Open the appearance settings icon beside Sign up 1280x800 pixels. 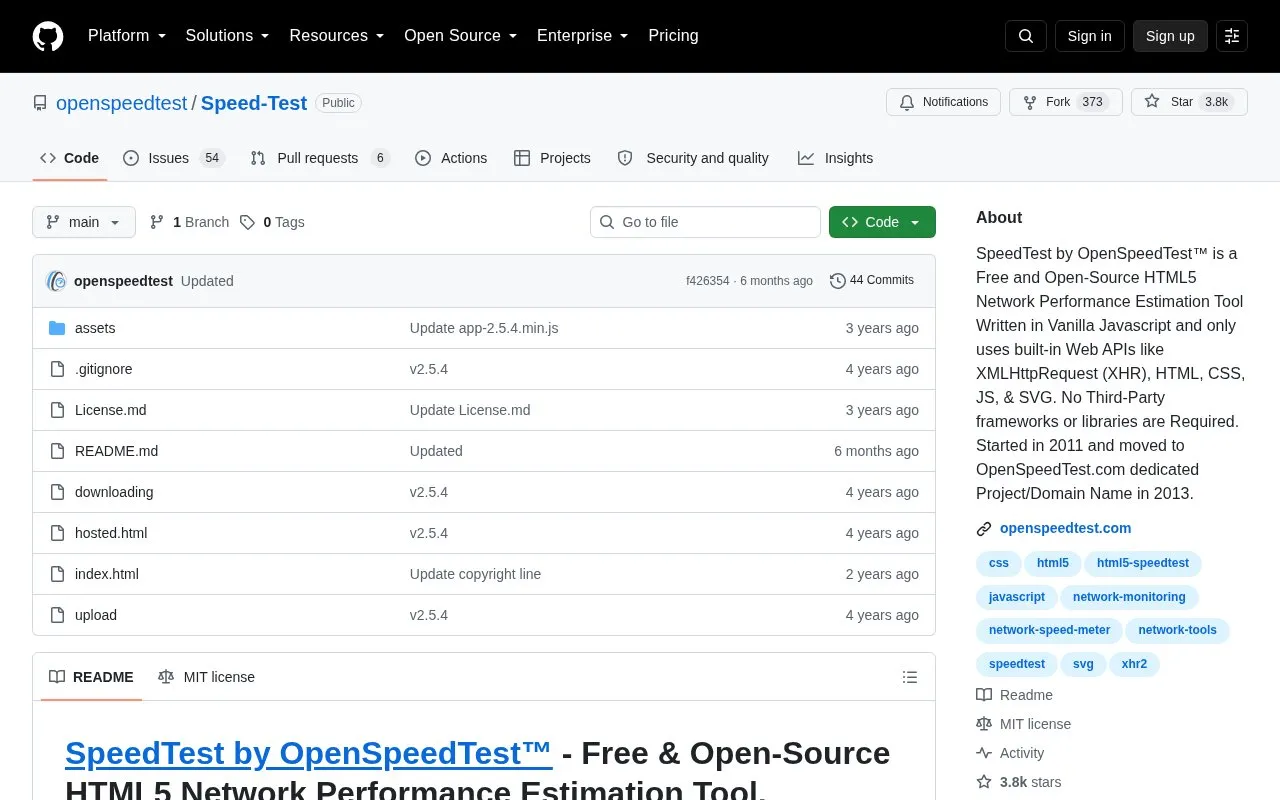click(1232, 36)
